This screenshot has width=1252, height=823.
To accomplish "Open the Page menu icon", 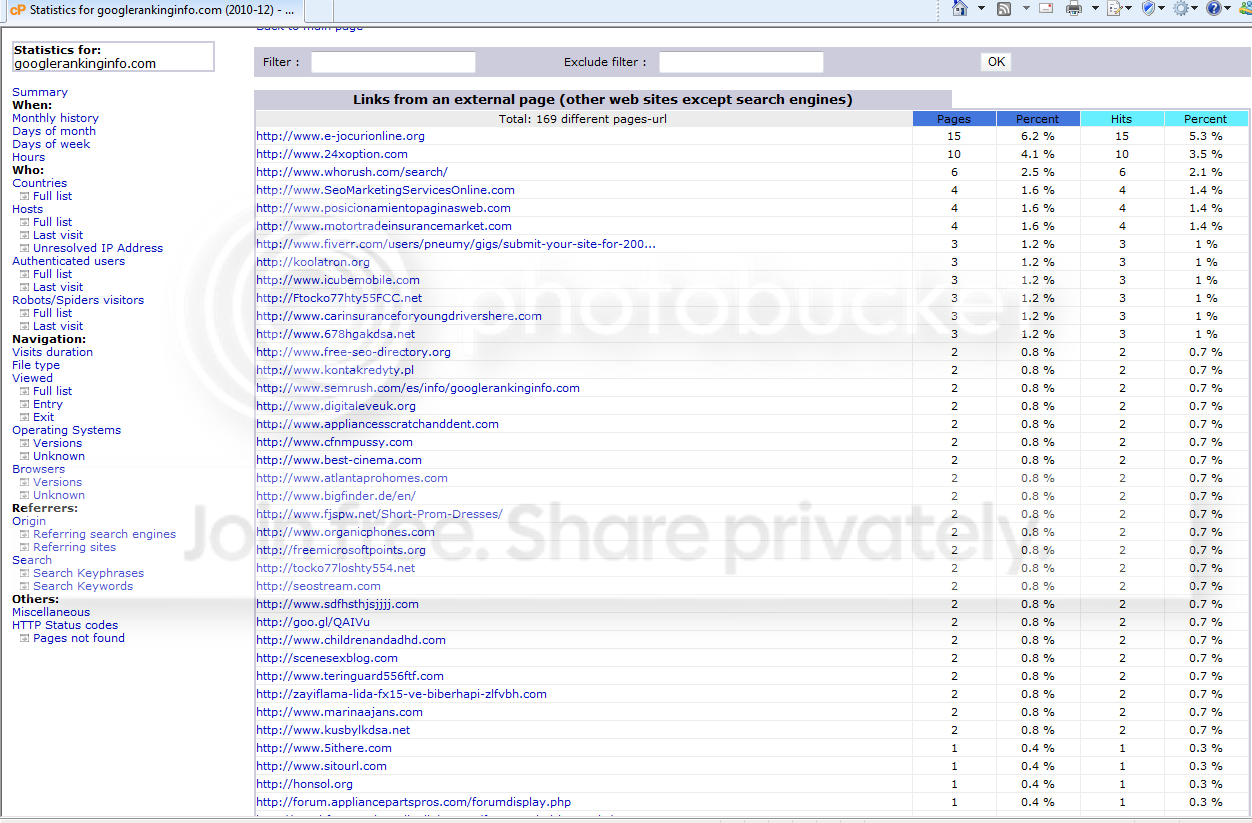I will pyautogui.click(x=1113, y=9).
